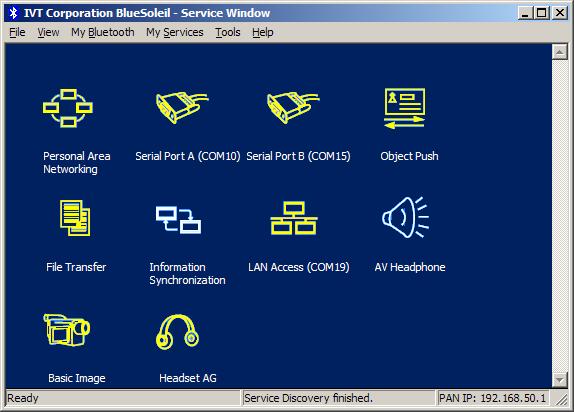Open the Help menu
Viewport: 574px width, 412px height.
click(263, 32)
